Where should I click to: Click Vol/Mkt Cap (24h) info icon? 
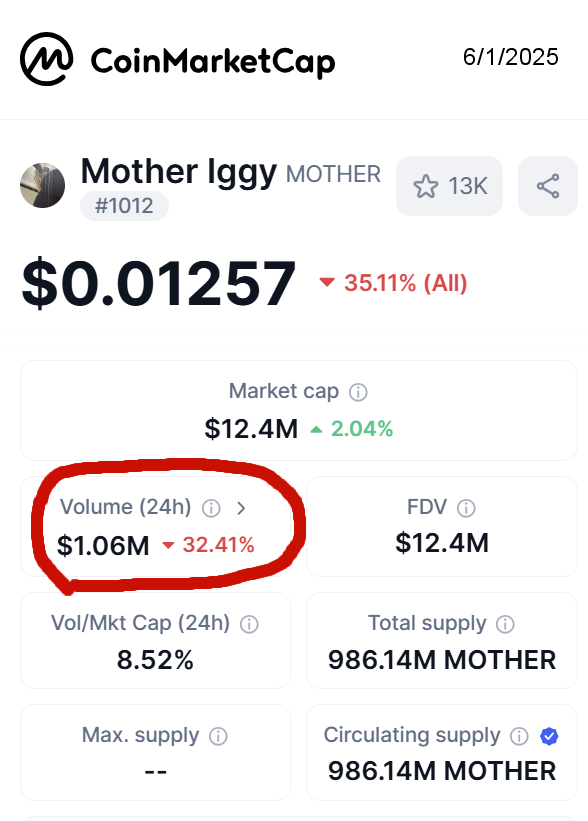(x=249, y=624)
